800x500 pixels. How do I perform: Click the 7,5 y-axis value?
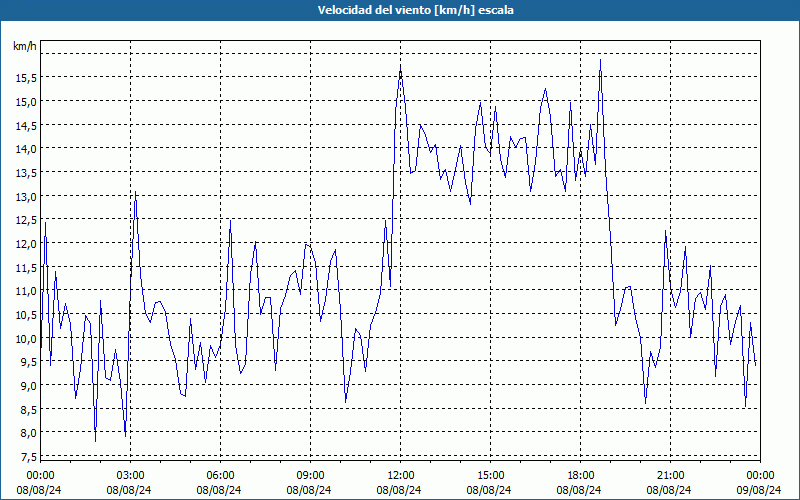28,456
